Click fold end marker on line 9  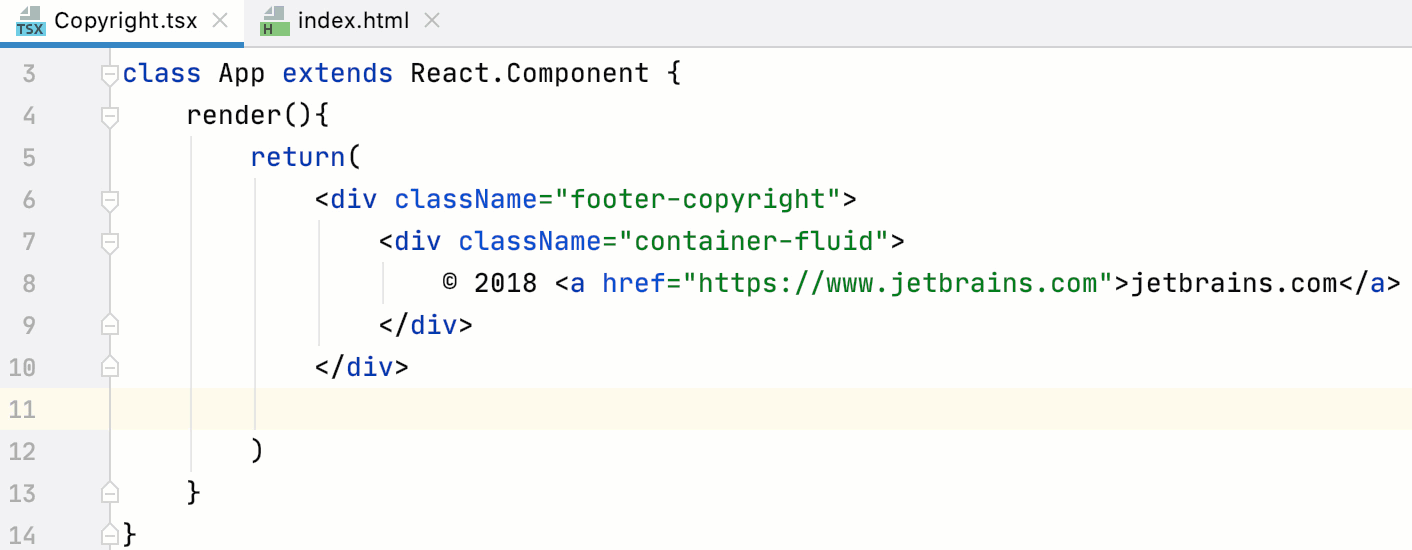click(x=110, y=325)
